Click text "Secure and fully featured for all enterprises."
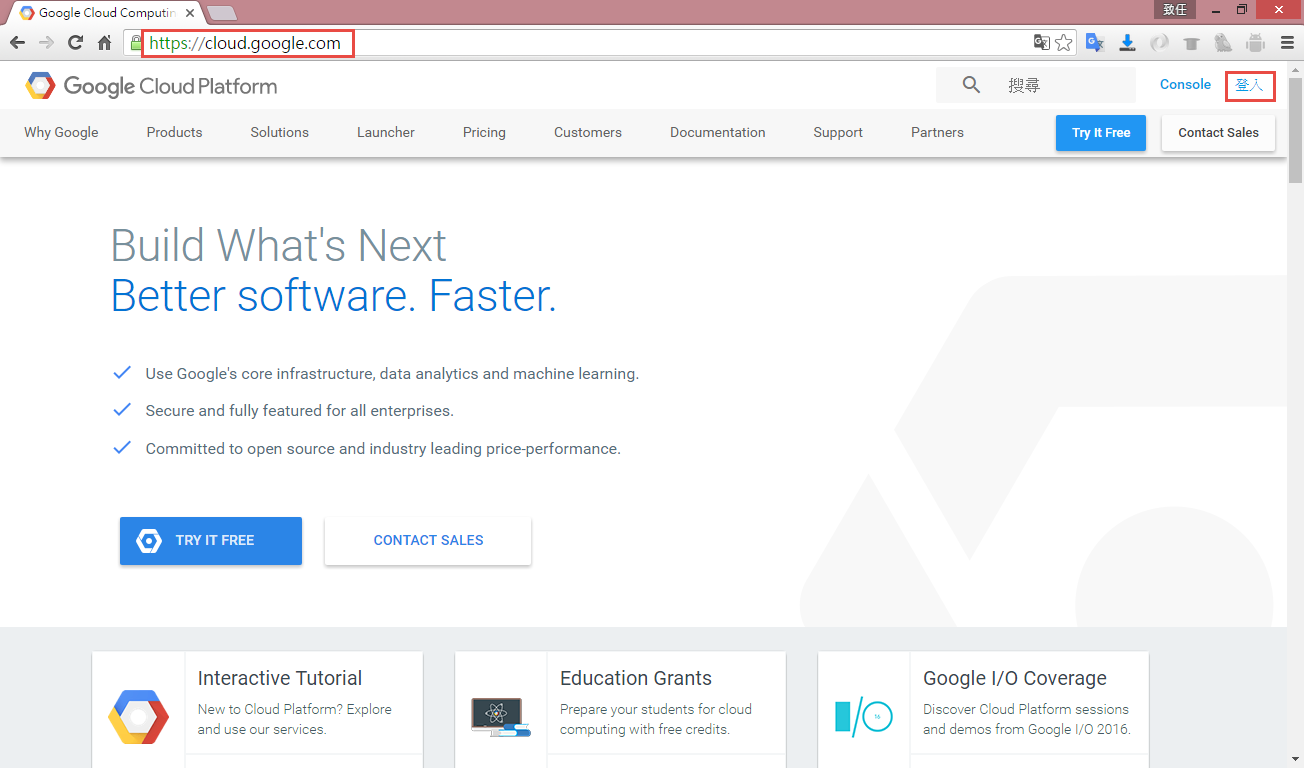 [x=300, y=411]
